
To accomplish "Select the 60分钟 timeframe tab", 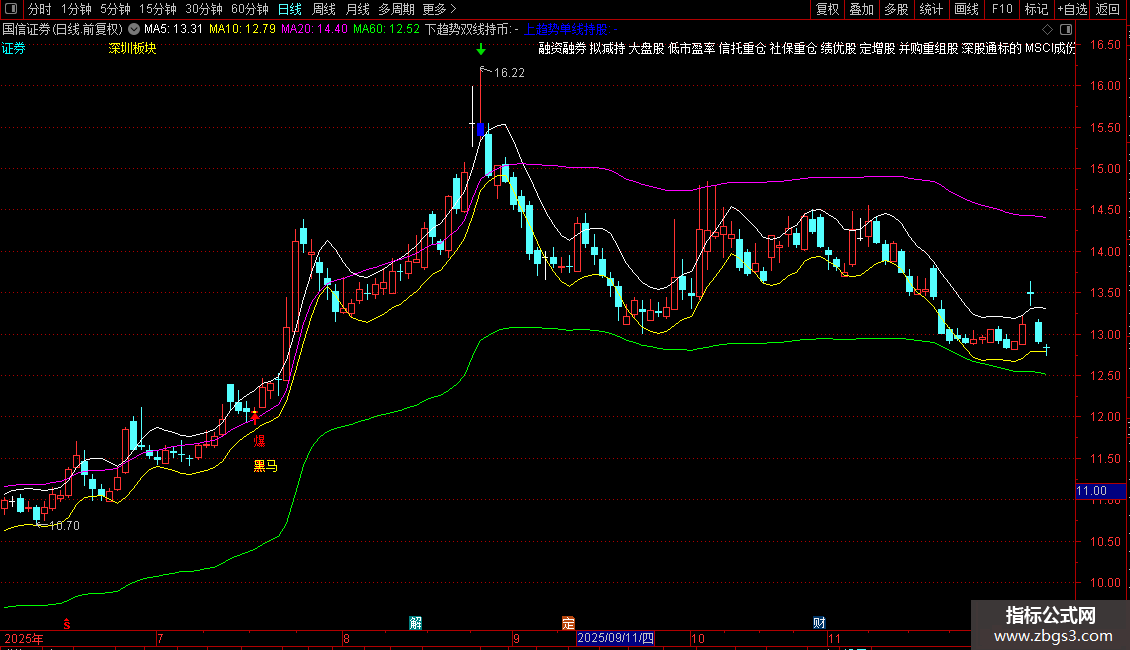I will pyautogui.click(x=249, y=9).
